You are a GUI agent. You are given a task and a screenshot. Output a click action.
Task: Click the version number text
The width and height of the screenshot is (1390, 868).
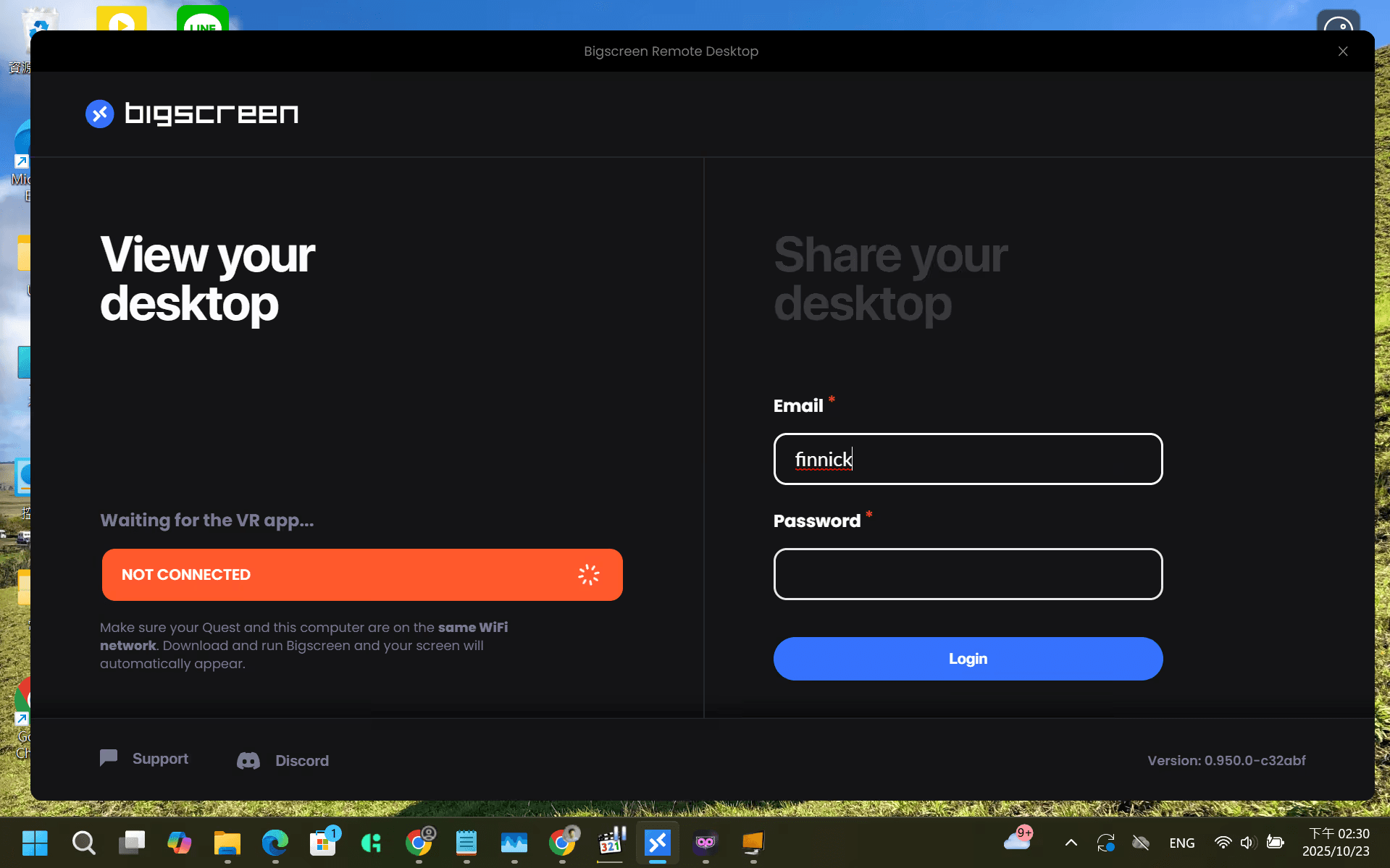[x=1226, y=761]
